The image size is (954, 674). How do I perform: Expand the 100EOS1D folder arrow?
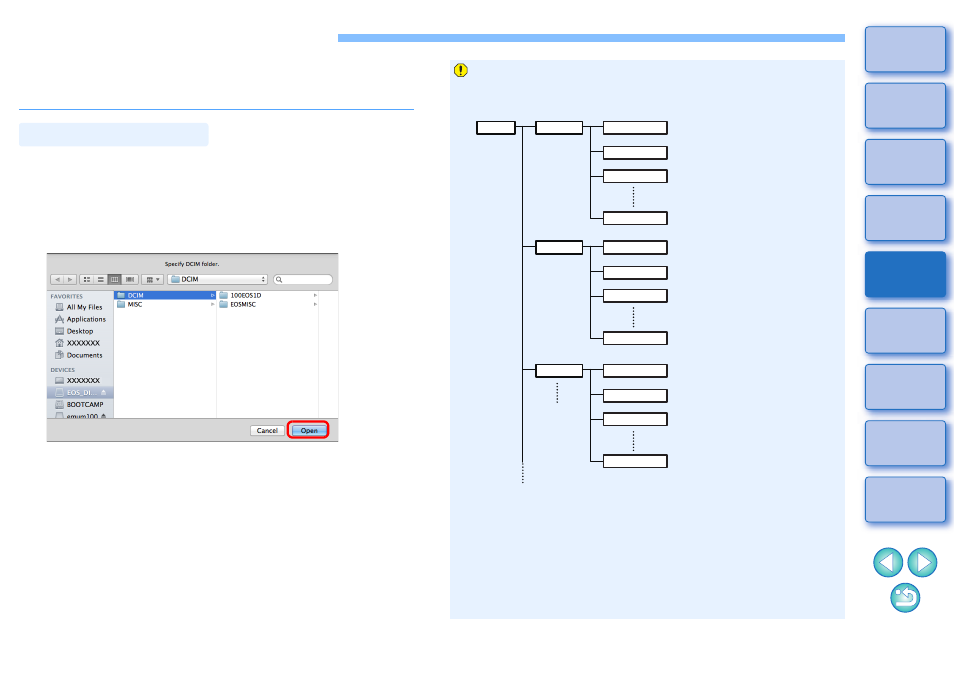click(x=315, y=295)
